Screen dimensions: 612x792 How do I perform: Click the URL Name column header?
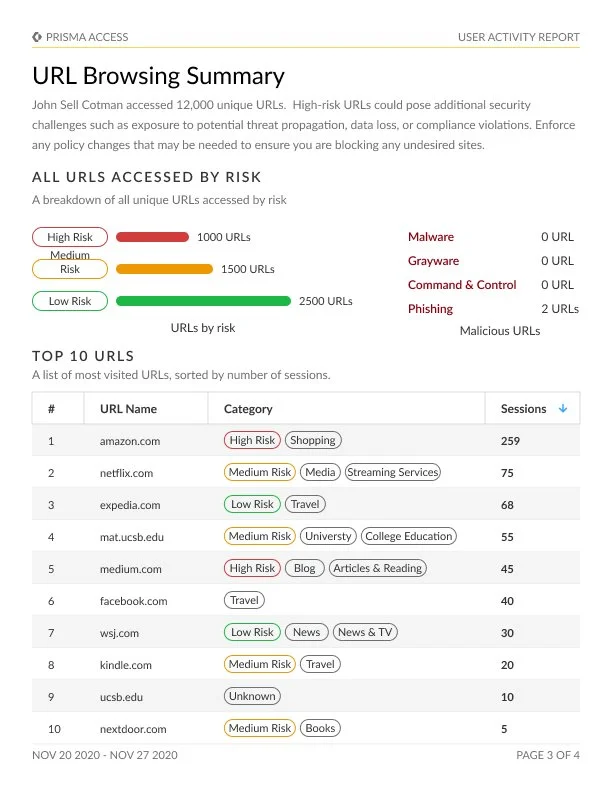[146, 409]
